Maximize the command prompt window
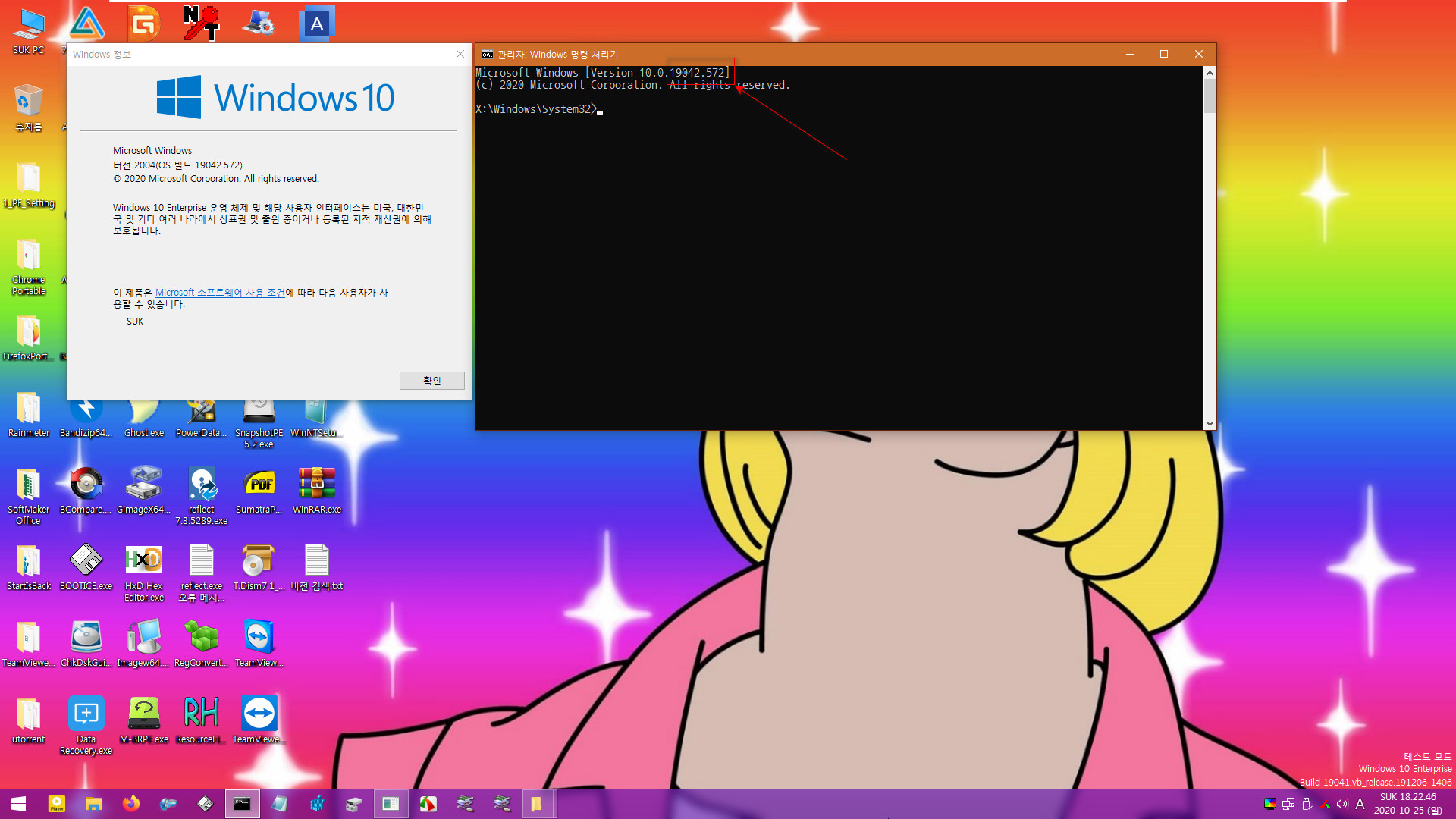The image size is (1456, 819). [1164, 54]
